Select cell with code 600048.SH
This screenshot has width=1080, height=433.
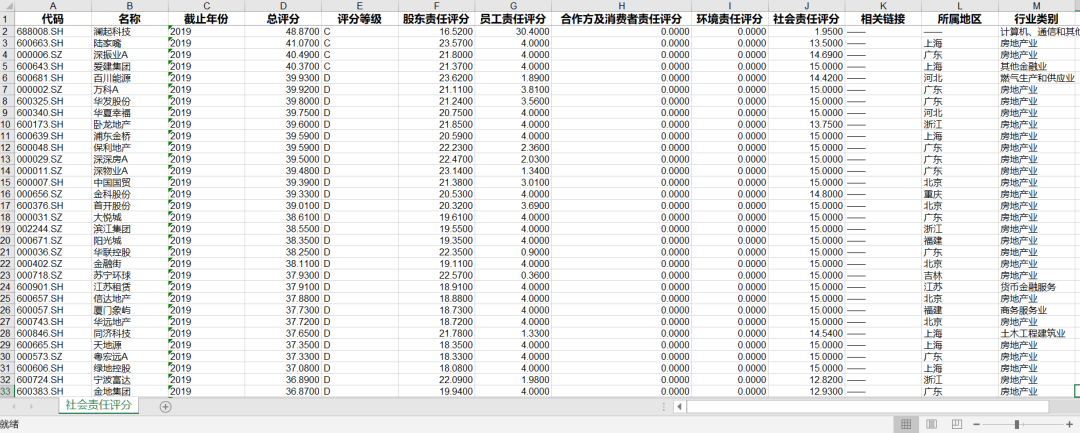click(53, 148)
